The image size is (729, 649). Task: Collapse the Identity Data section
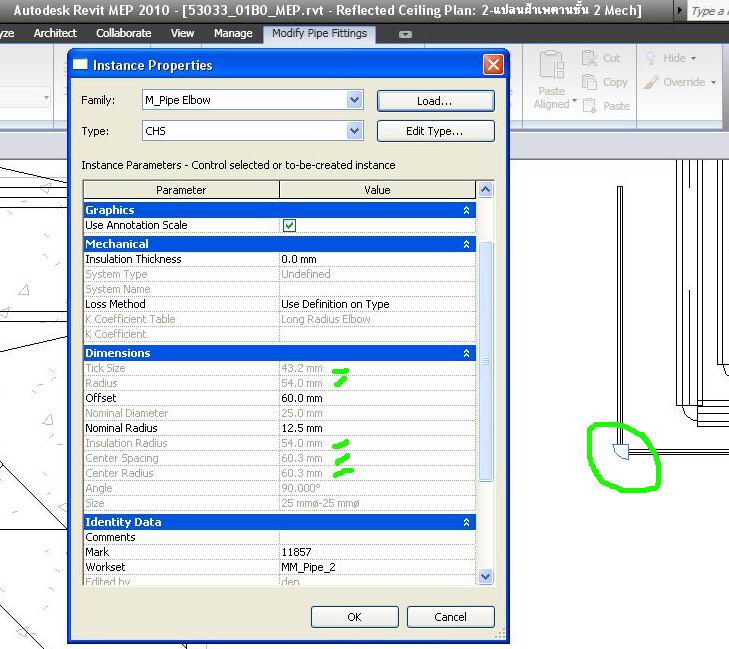coord(466,522)
